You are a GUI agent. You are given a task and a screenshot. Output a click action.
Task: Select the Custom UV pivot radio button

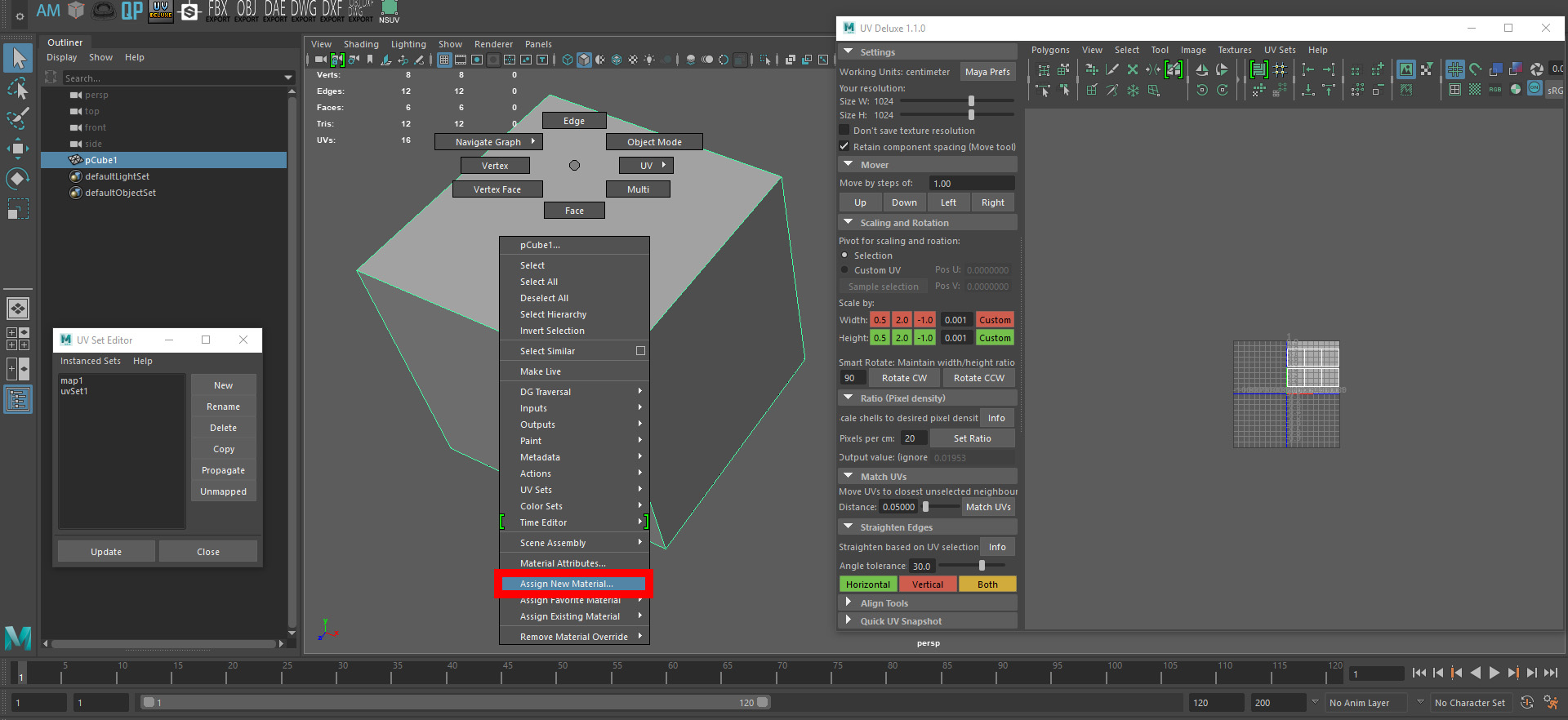(845, 270)
